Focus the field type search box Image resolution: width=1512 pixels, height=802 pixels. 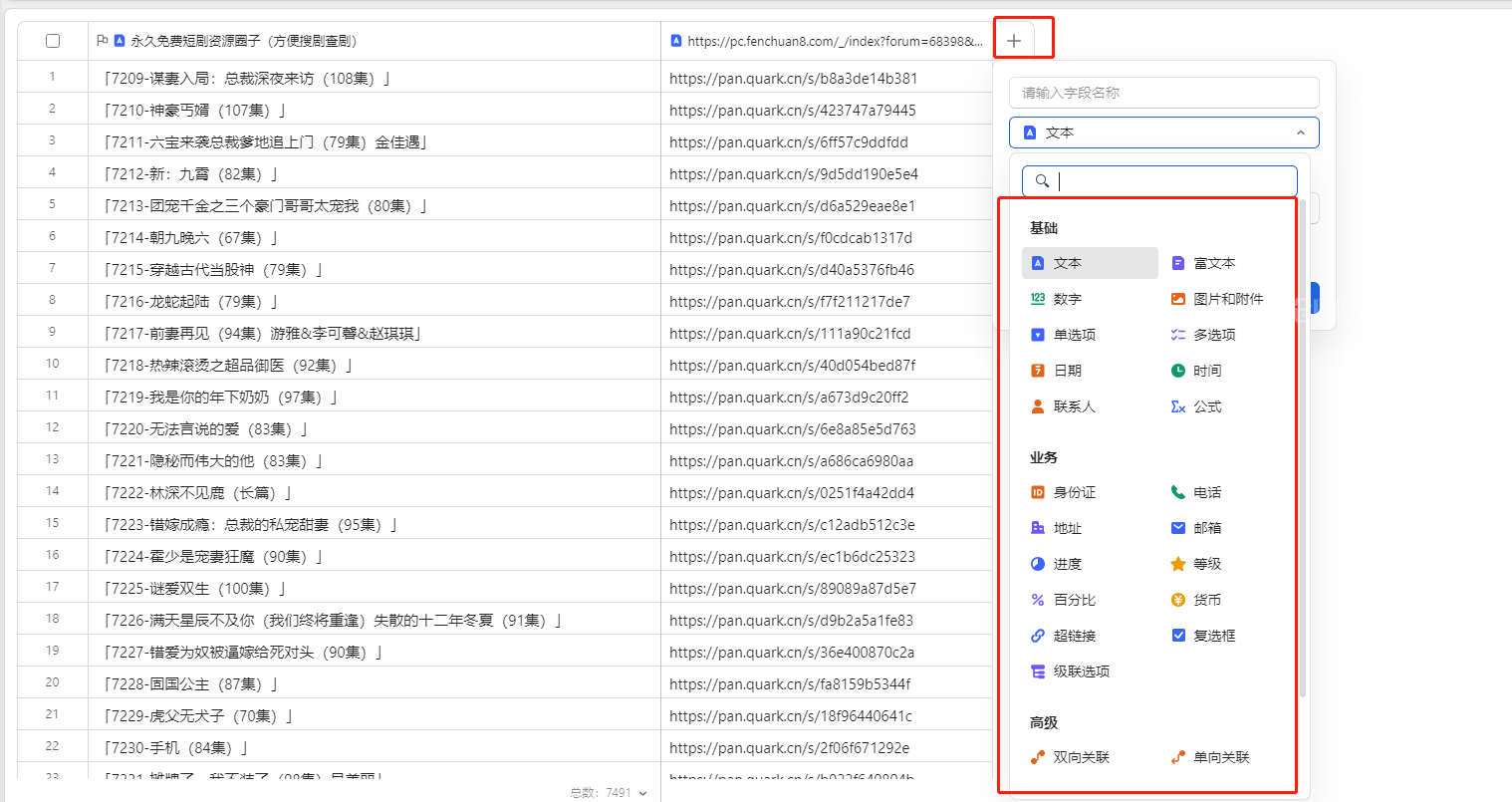1159,181
